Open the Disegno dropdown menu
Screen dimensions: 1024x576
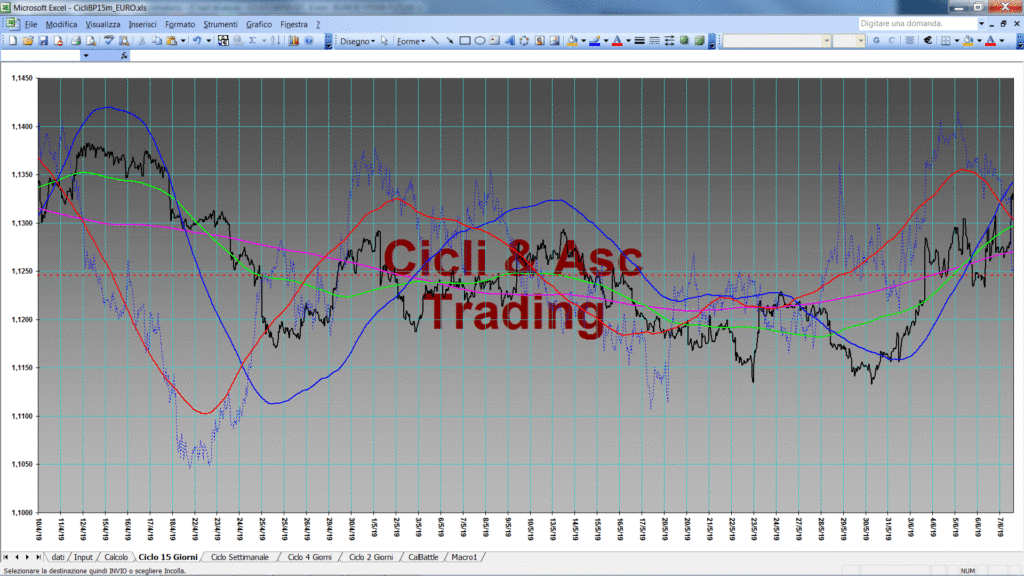point(357,41)
